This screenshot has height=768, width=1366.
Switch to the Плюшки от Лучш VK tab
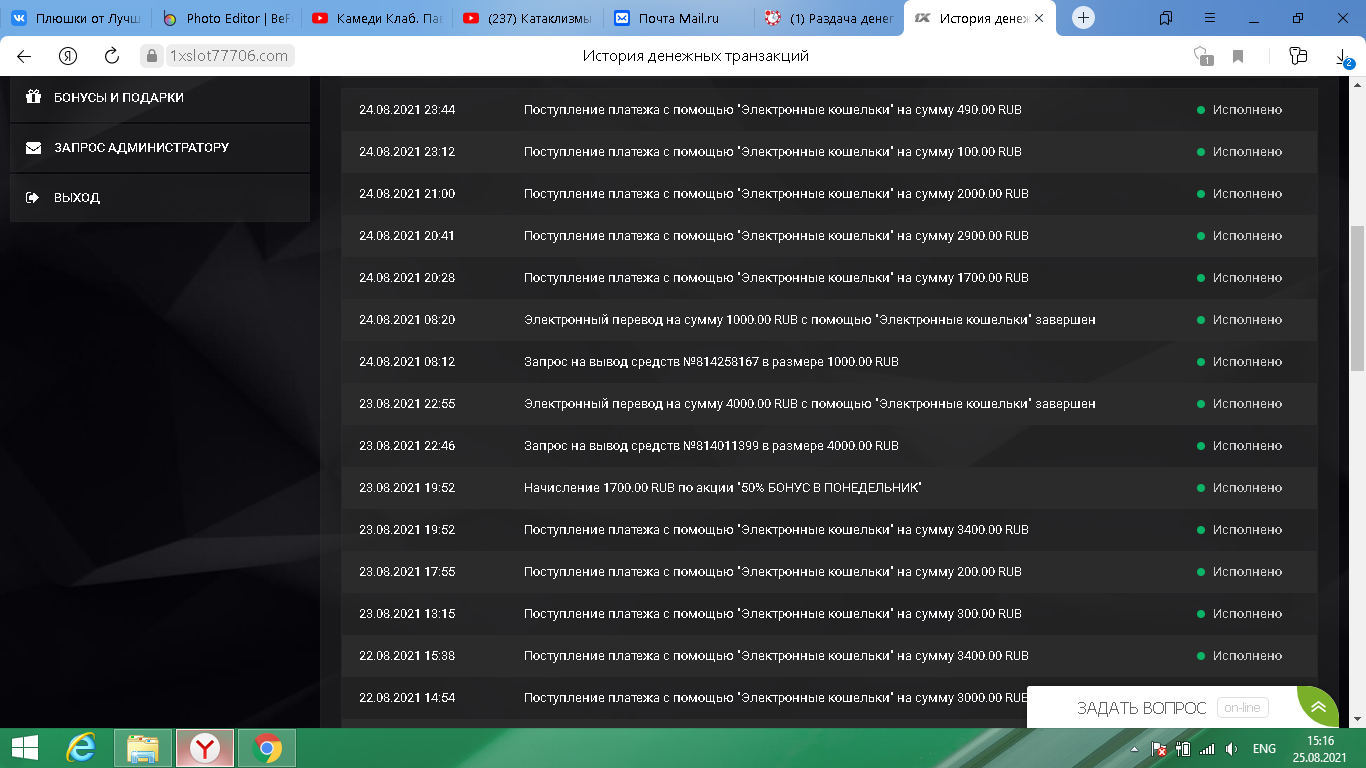coord(76,18)
